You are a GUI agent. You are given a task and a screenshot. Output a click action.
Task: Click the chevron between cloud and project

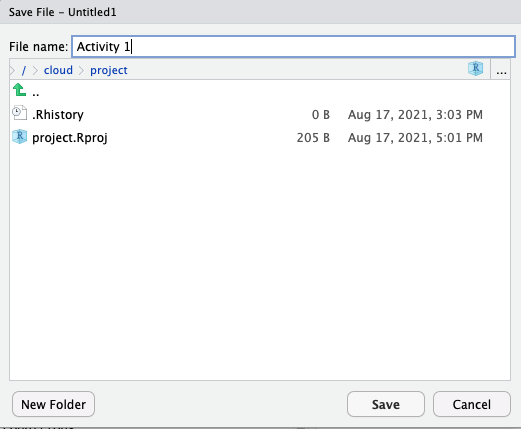(81, 70)
